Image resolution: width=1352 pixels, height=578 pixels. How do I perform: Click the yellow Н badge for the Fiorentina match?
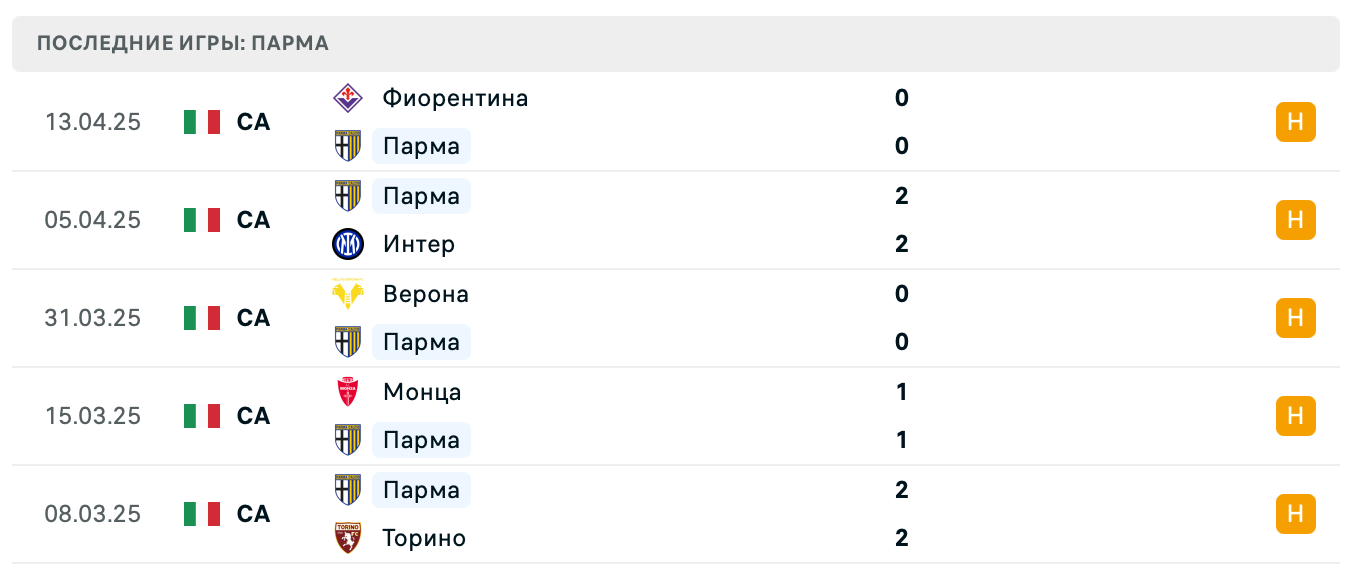click(1295, 122)
